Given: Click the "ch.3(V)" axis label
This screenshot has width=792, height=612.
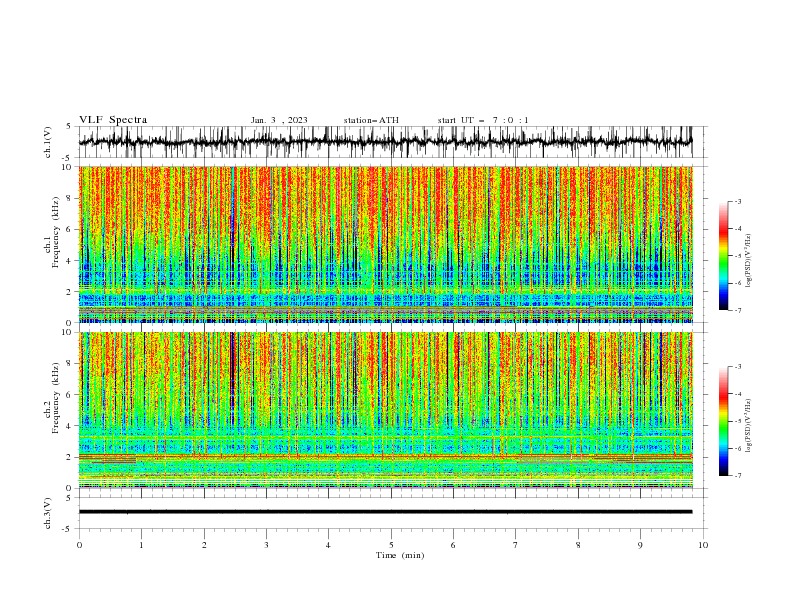Looking at the screenshot, I should 48,513.
